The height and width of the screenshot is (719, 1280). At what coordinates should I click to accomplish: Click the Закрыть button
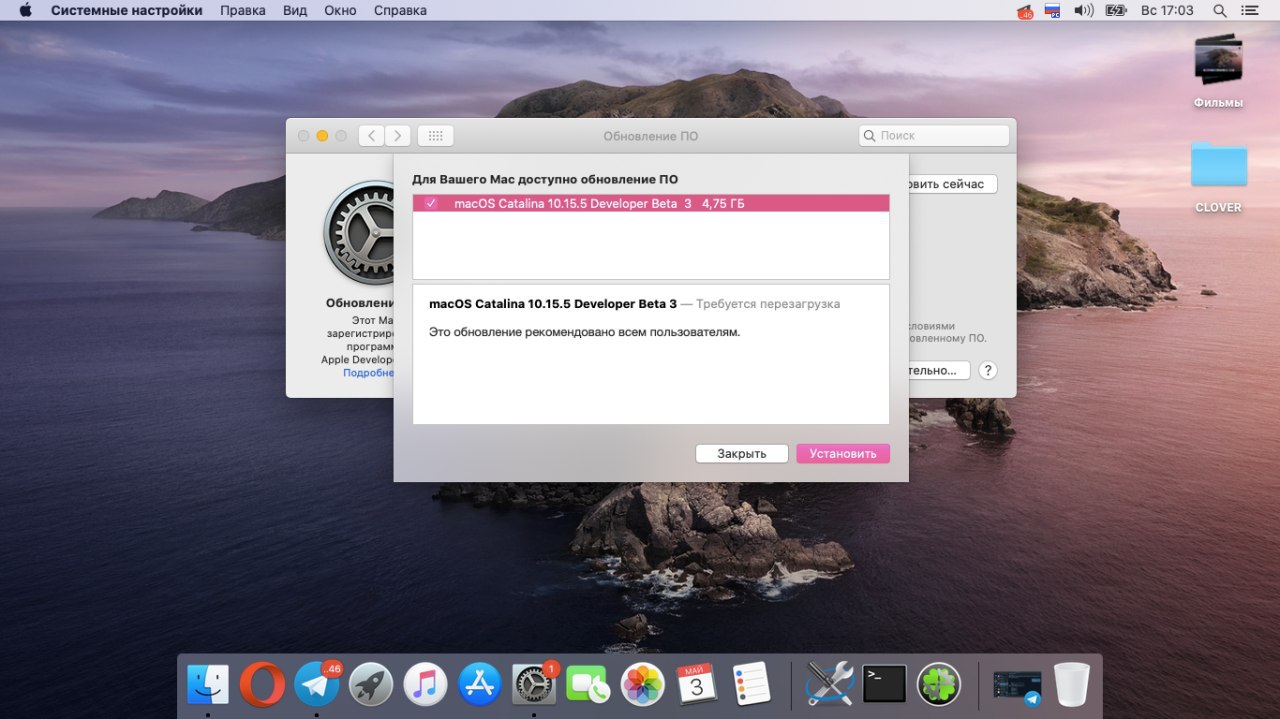pos(742,453)
